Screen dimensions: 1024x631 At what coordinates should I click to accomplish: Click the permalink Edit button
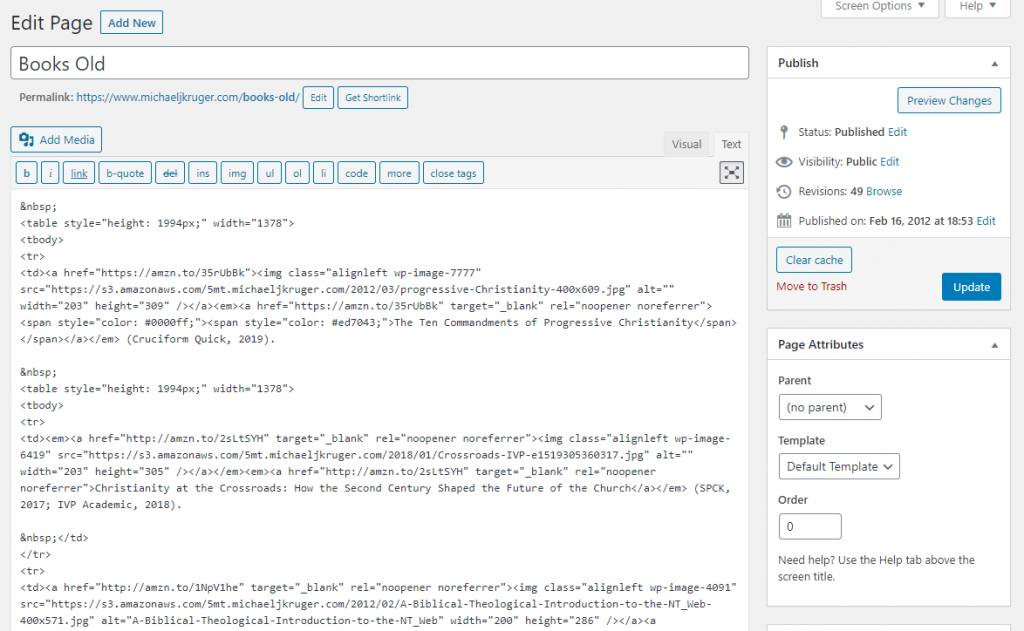tap(318, 97)
